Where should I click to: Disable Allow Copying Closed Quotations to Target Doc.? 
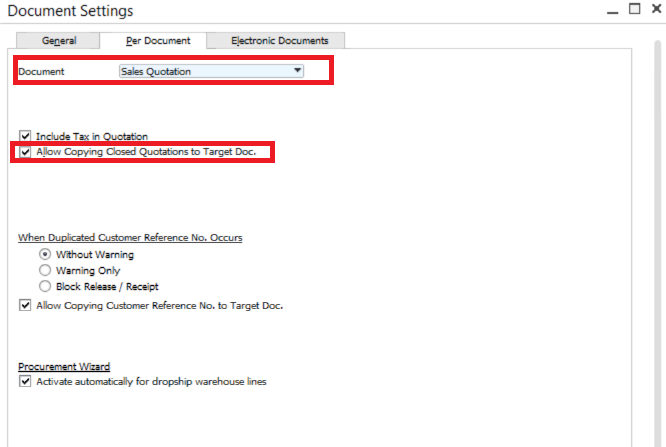coord(25,152)
